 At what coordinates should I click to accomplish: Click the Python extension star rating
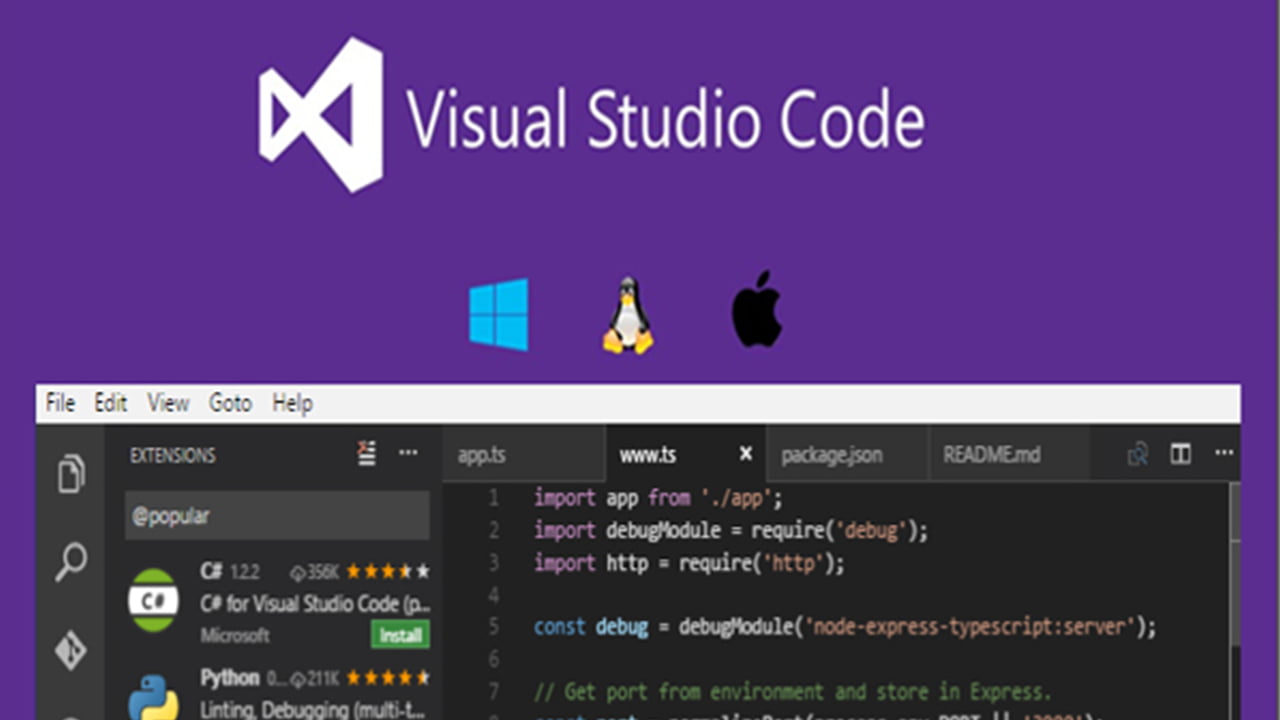click(x=388, y=678)
